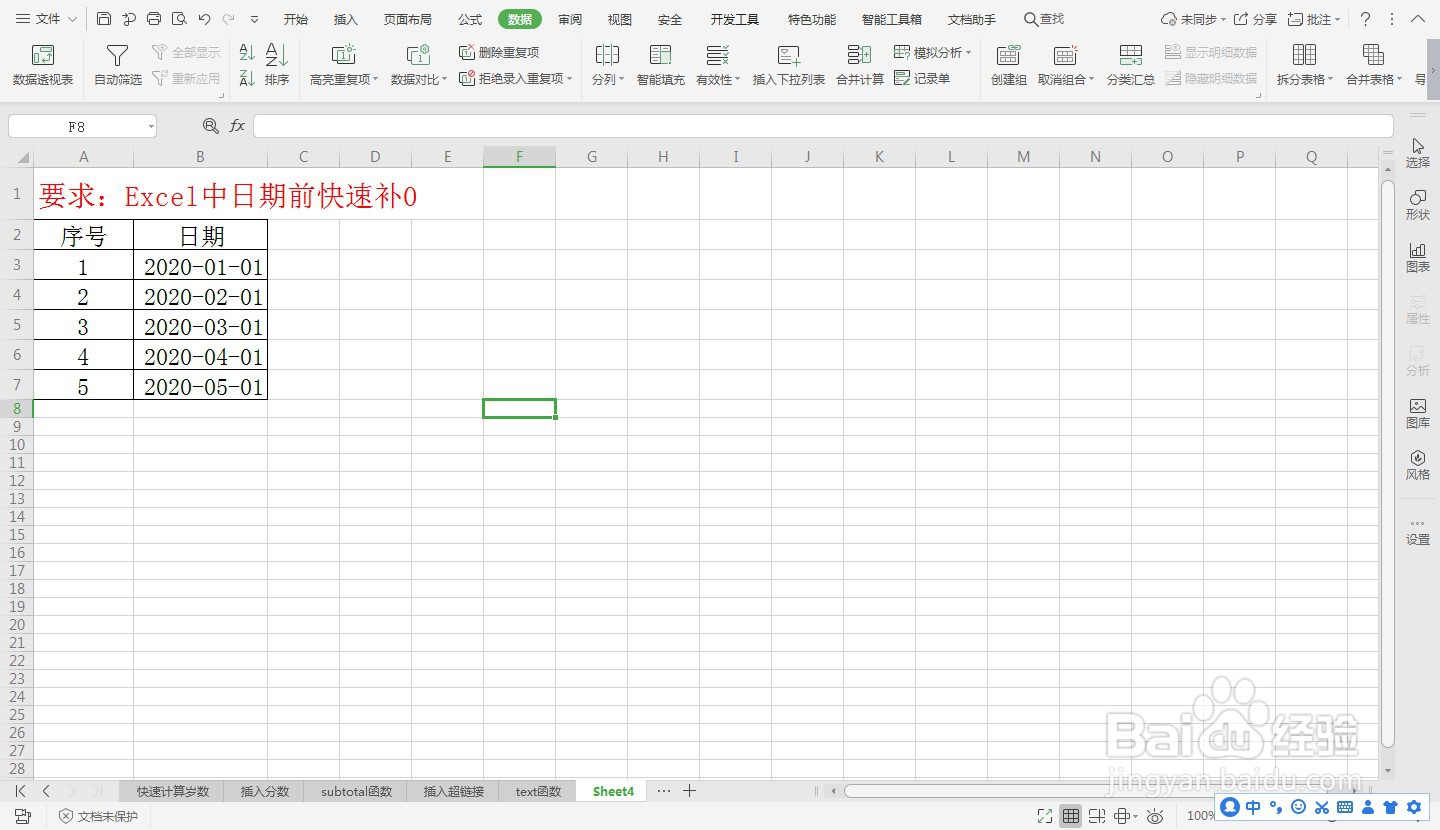1440x830 pixels.
Task: Open Consolidate (合并计算) tool
Action: [860, 65]
